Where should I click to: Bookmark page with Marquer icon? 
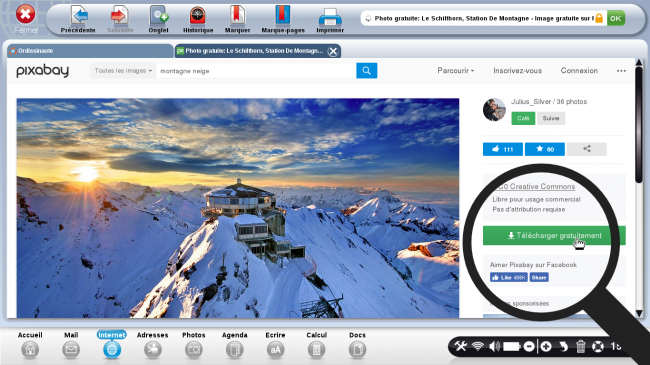pyautogui.click(x=238, y=16)
